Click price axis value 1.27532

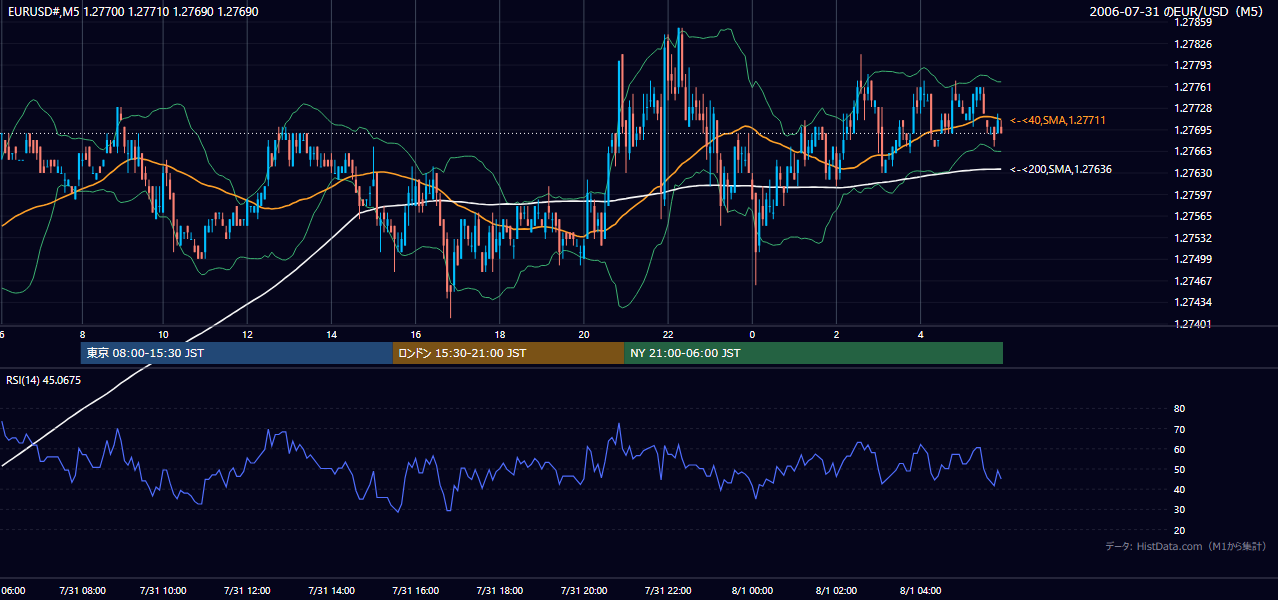tap(1193, 238)
